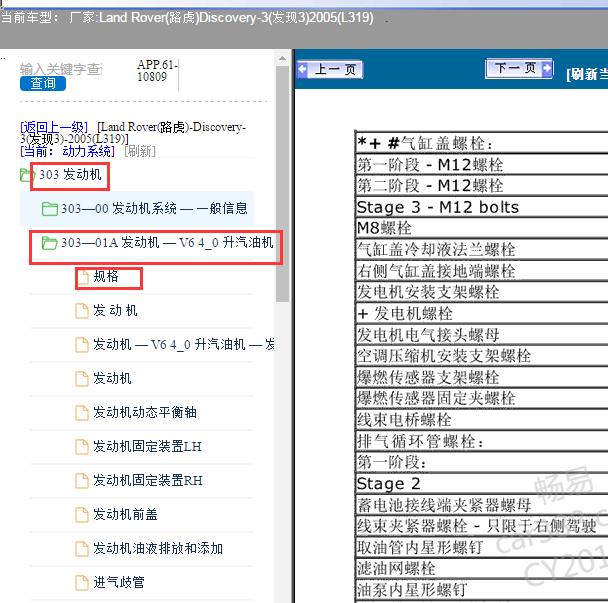Select table row 发电机安装支架螺栓
This screenshot has width=608, height=603.
(x=482, y=292)
